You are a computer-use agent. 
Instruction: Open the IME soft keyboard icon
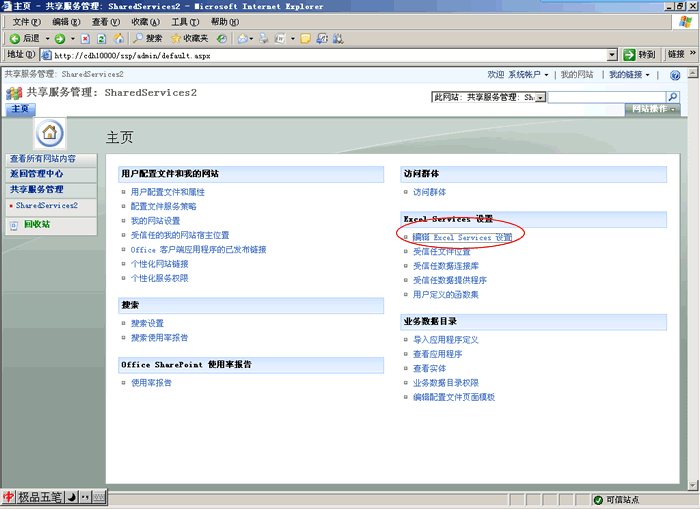[x=99, y=497]
